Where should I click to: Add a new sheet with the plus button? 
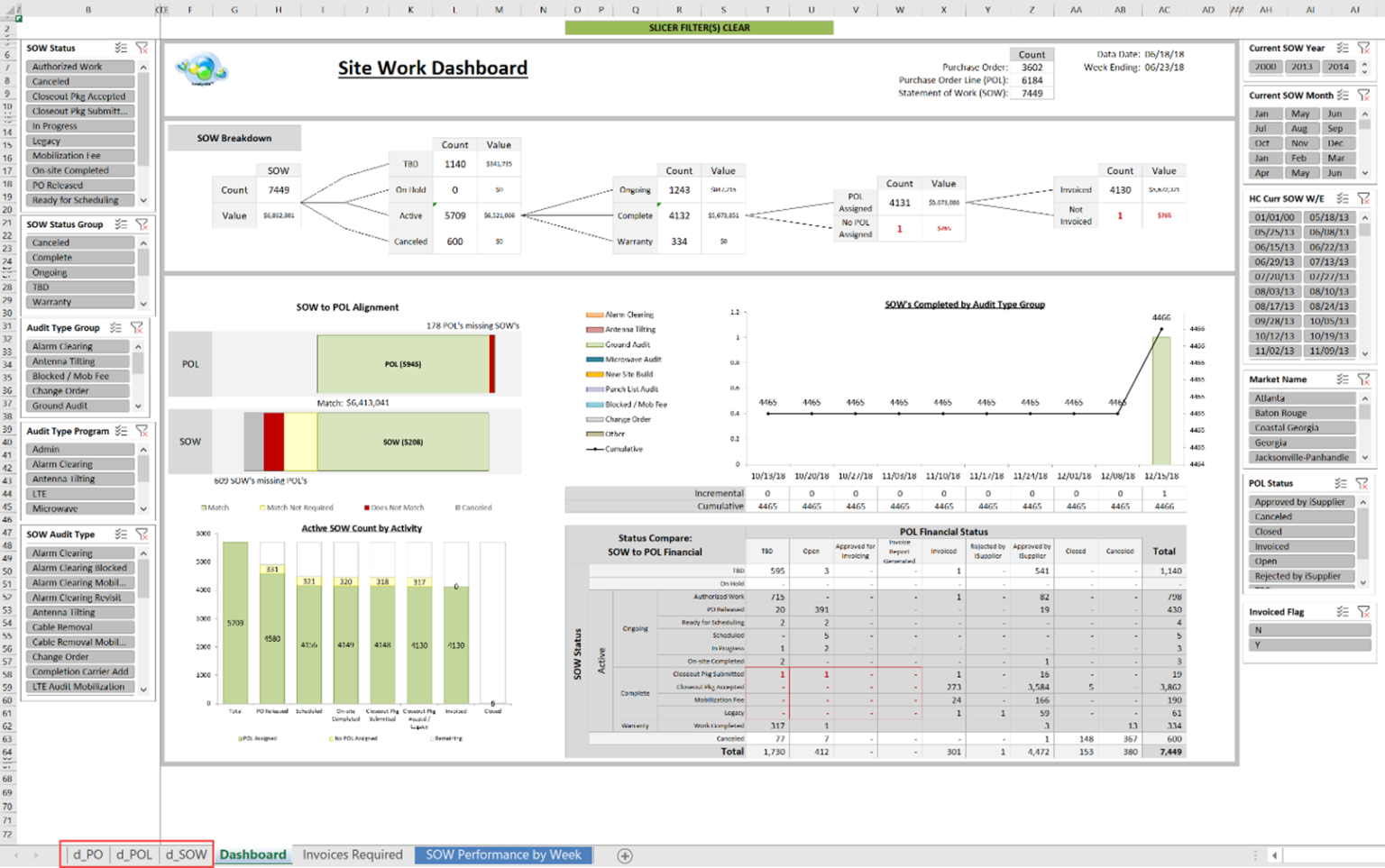[624, 854]
